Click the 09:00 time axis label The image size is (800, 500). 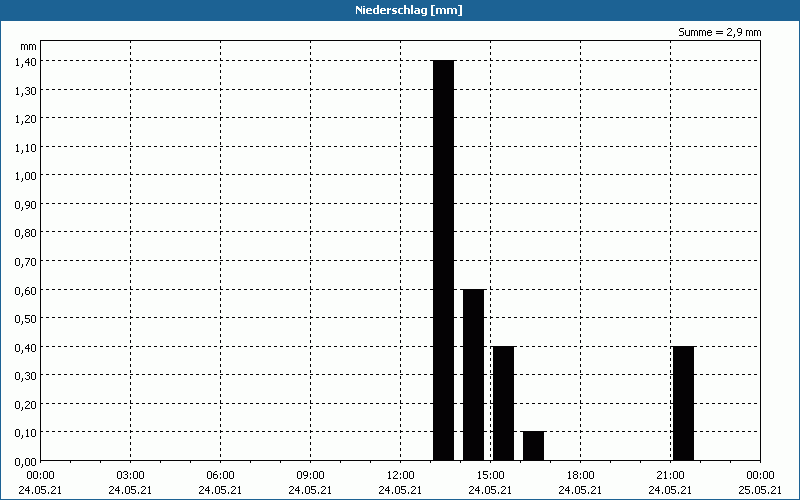(310, 476)
